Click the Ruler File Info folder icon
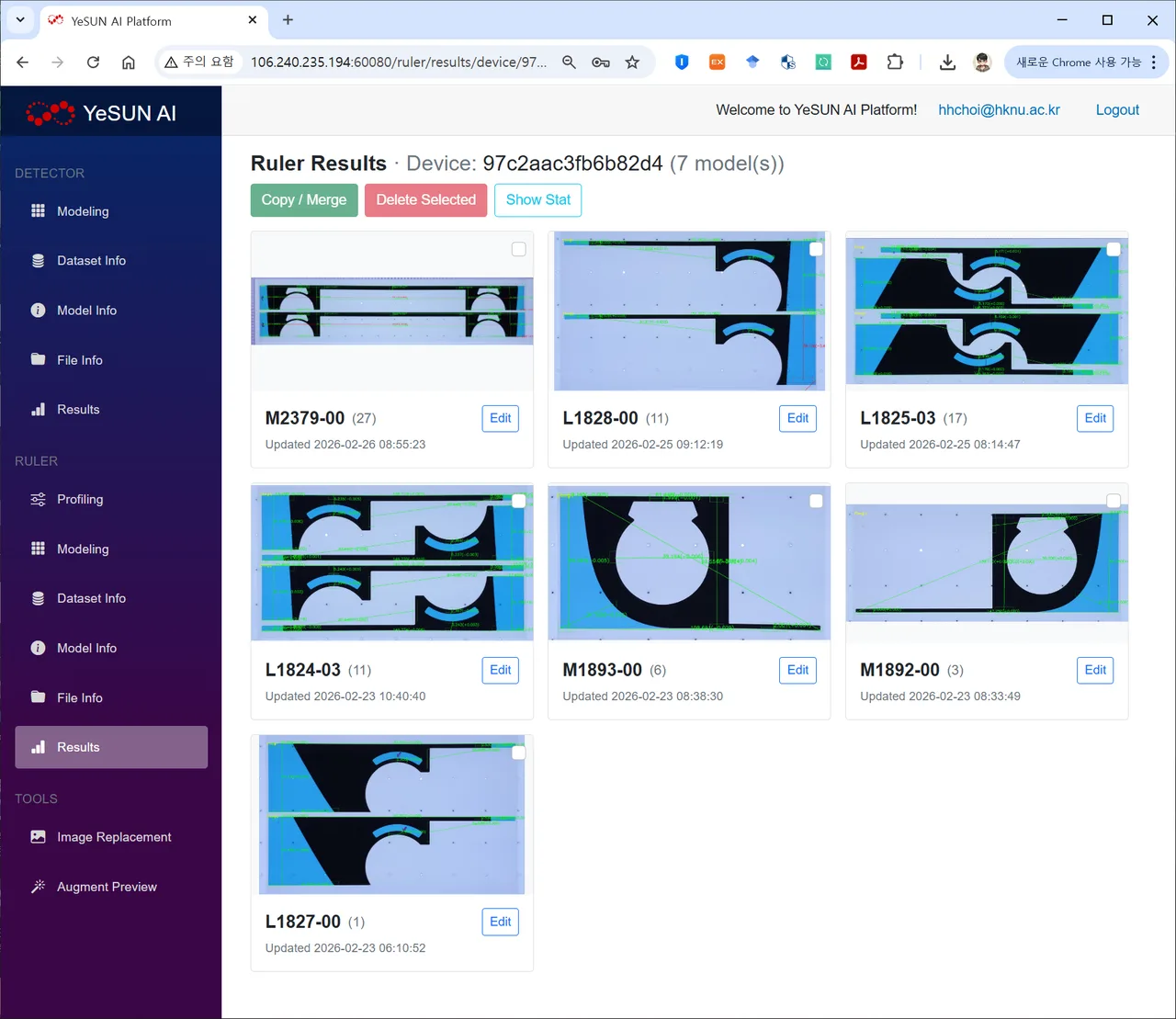The width and height of the screenshot is (1176, 1019). click(x=38, y=697)
